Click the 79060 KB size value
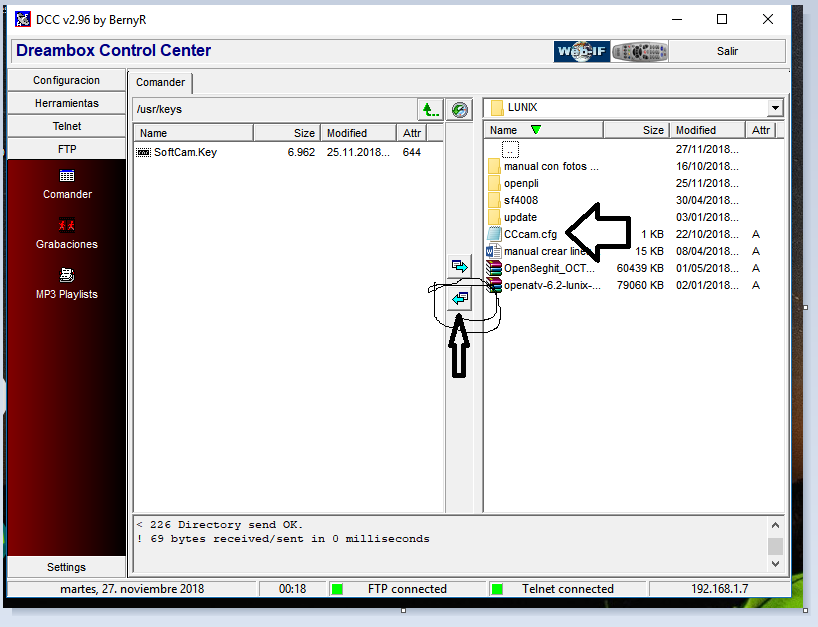818x627 pixels. point(640,285)
